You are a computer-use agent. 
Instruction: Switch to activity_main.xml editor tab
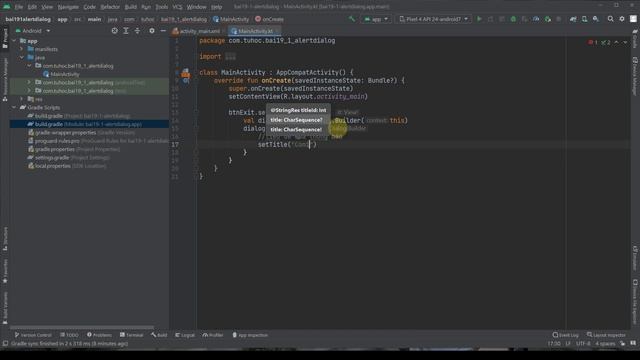pyautogui.click(x=197, y=31)
